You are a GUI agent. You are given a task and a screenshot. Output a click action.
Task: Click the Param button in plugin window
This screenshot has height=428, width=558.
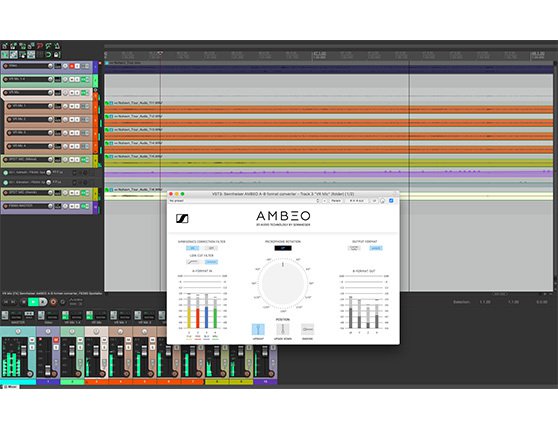click(x=336, y=201)
